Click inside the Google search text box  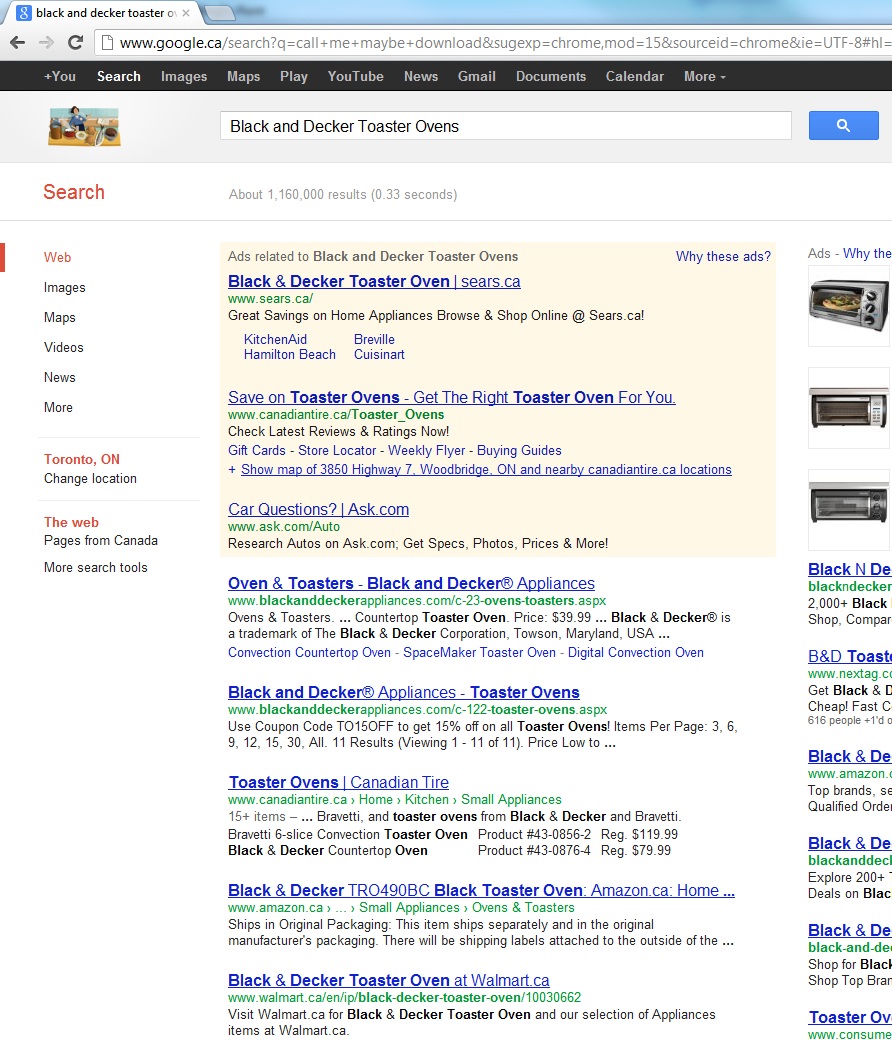pyautogui.click(x=505, y=126)
